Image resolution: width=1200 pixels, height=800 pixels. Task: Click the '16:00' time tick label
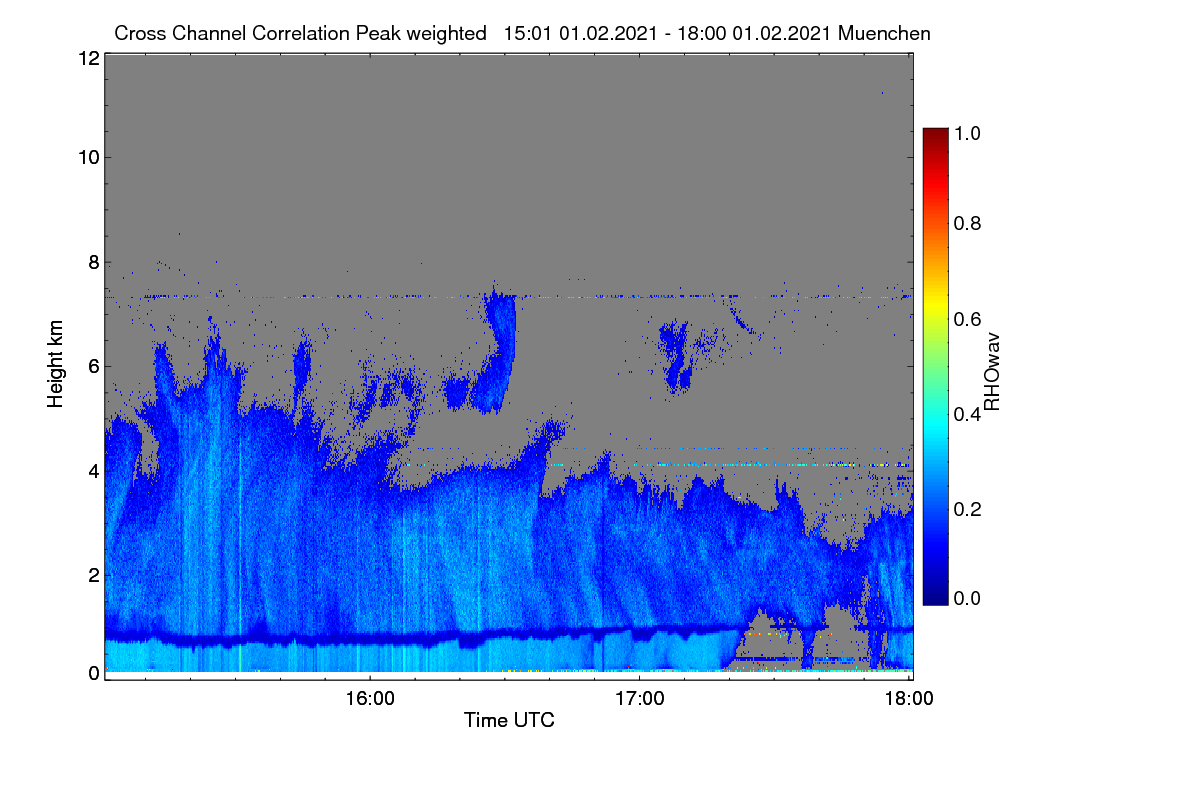pos(370,698)
